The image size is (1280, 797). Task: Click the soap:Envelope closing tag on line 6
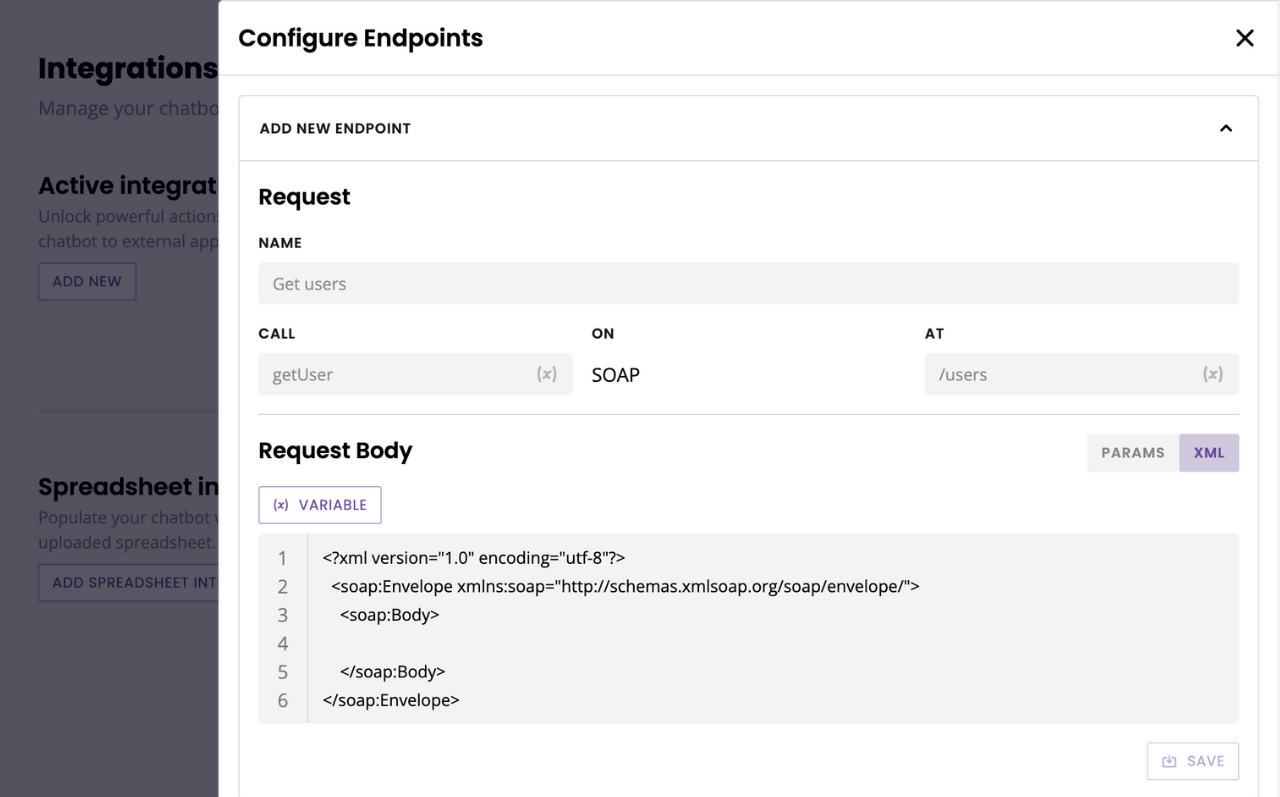(389, 700)
